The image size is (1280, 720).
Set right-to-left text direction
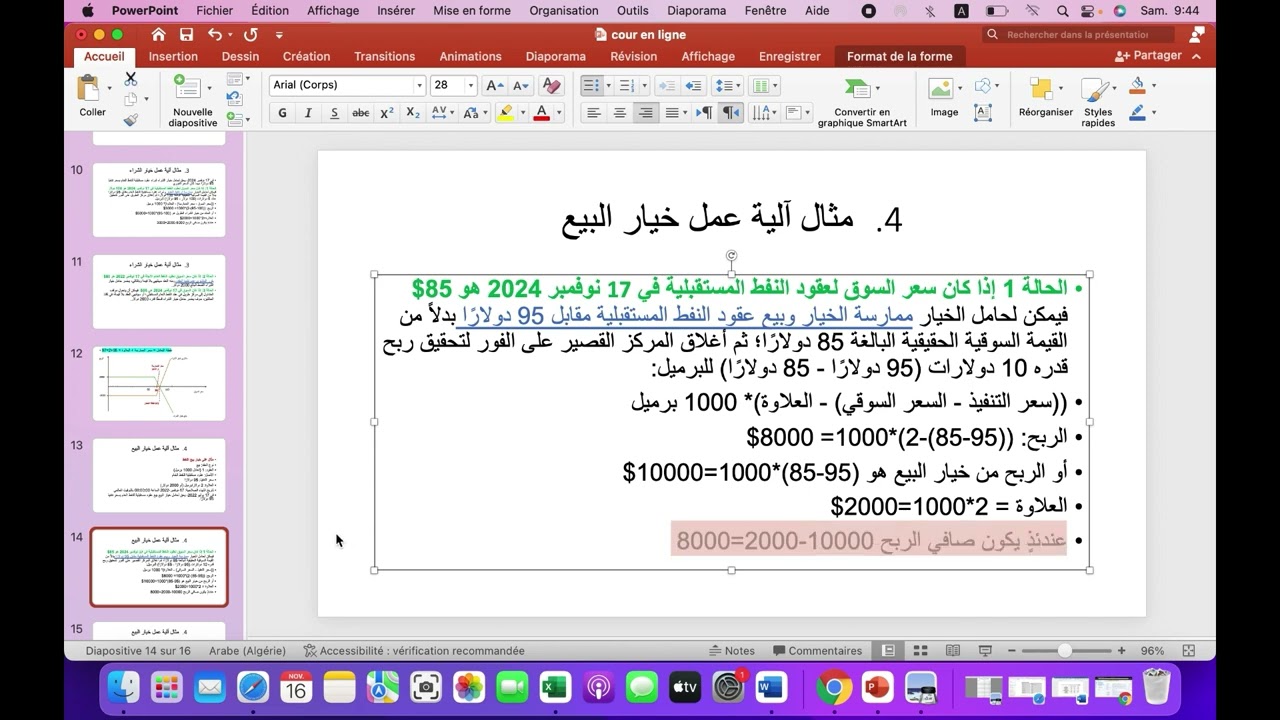[x=732, y=113]
